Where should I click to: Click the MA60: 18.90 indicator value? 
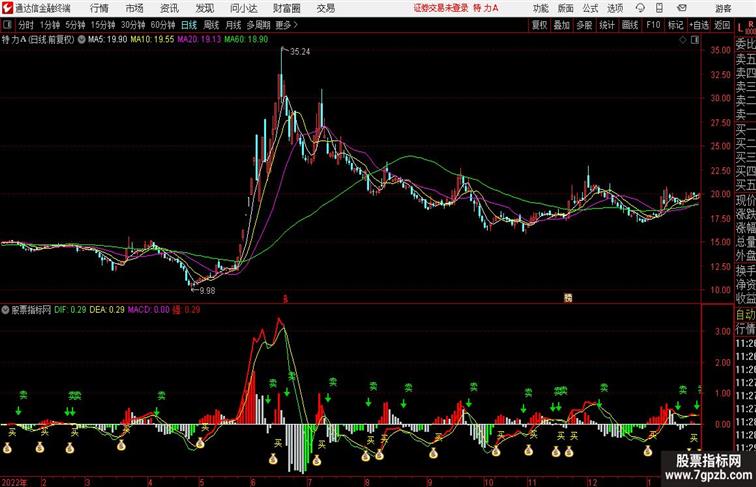point(246,40)
